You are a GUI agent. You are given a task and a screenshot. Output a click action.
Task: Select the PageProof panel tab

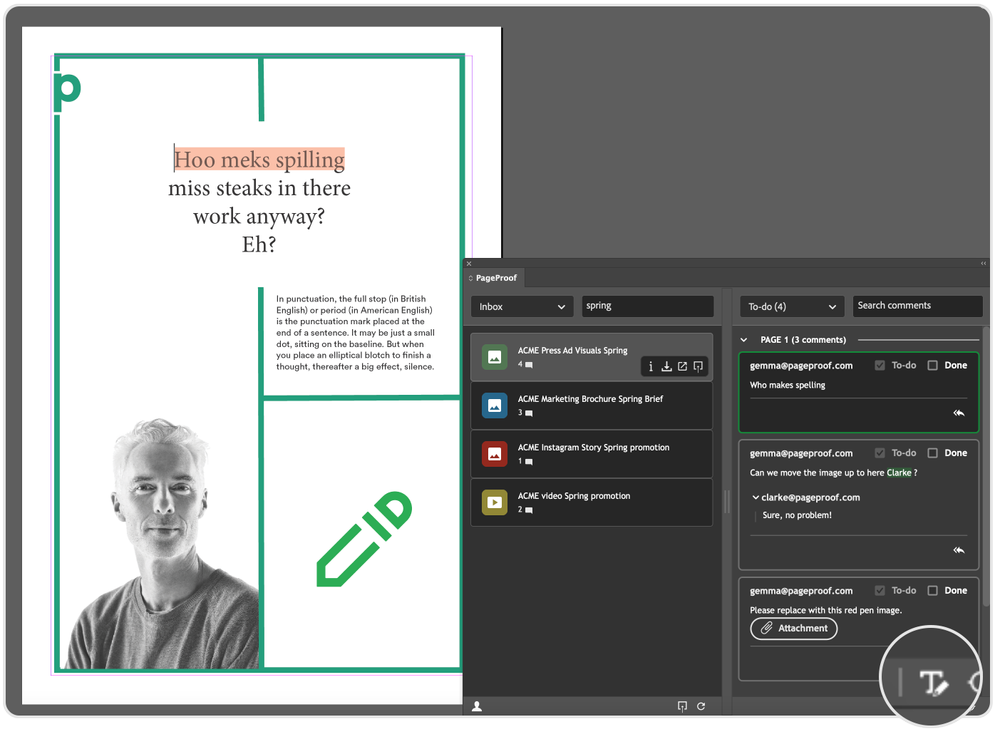492,278
